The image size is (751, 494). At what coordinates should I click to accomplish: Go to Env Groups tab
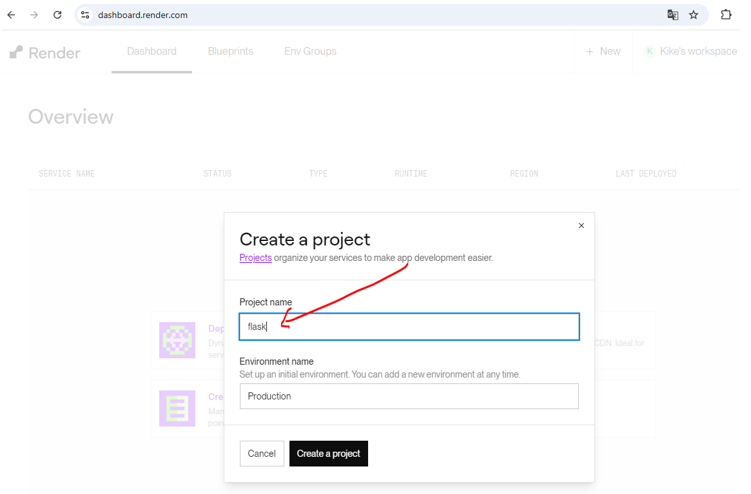[x=310, y=51]
